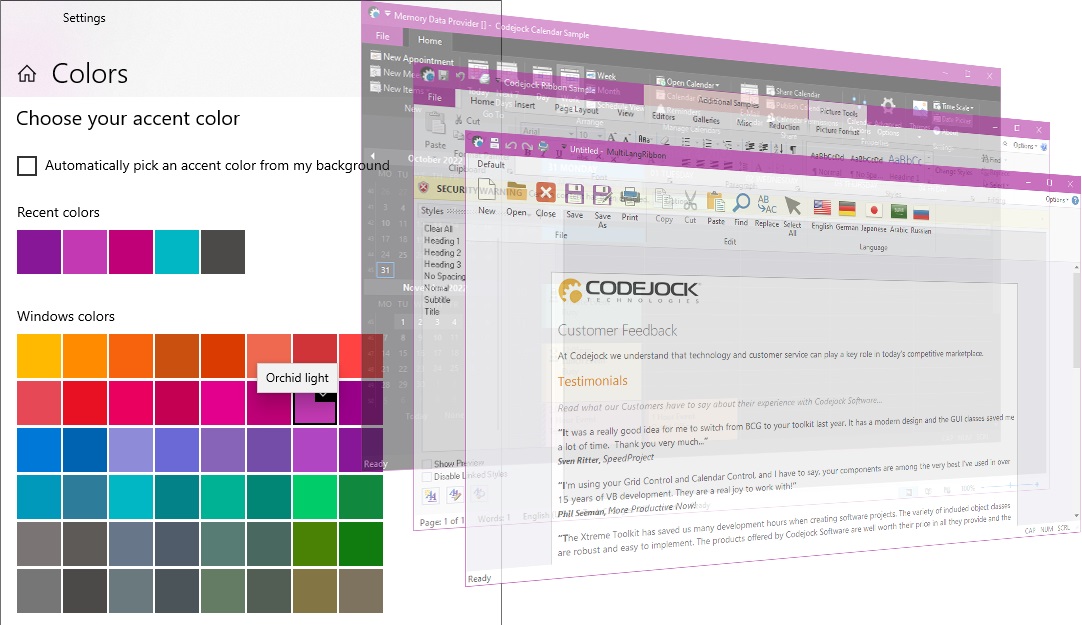Click the red Close document icon
Image resolution: width=1082 pixels, height=625 pixels.
pyautogui.click(x=545, y=192)
